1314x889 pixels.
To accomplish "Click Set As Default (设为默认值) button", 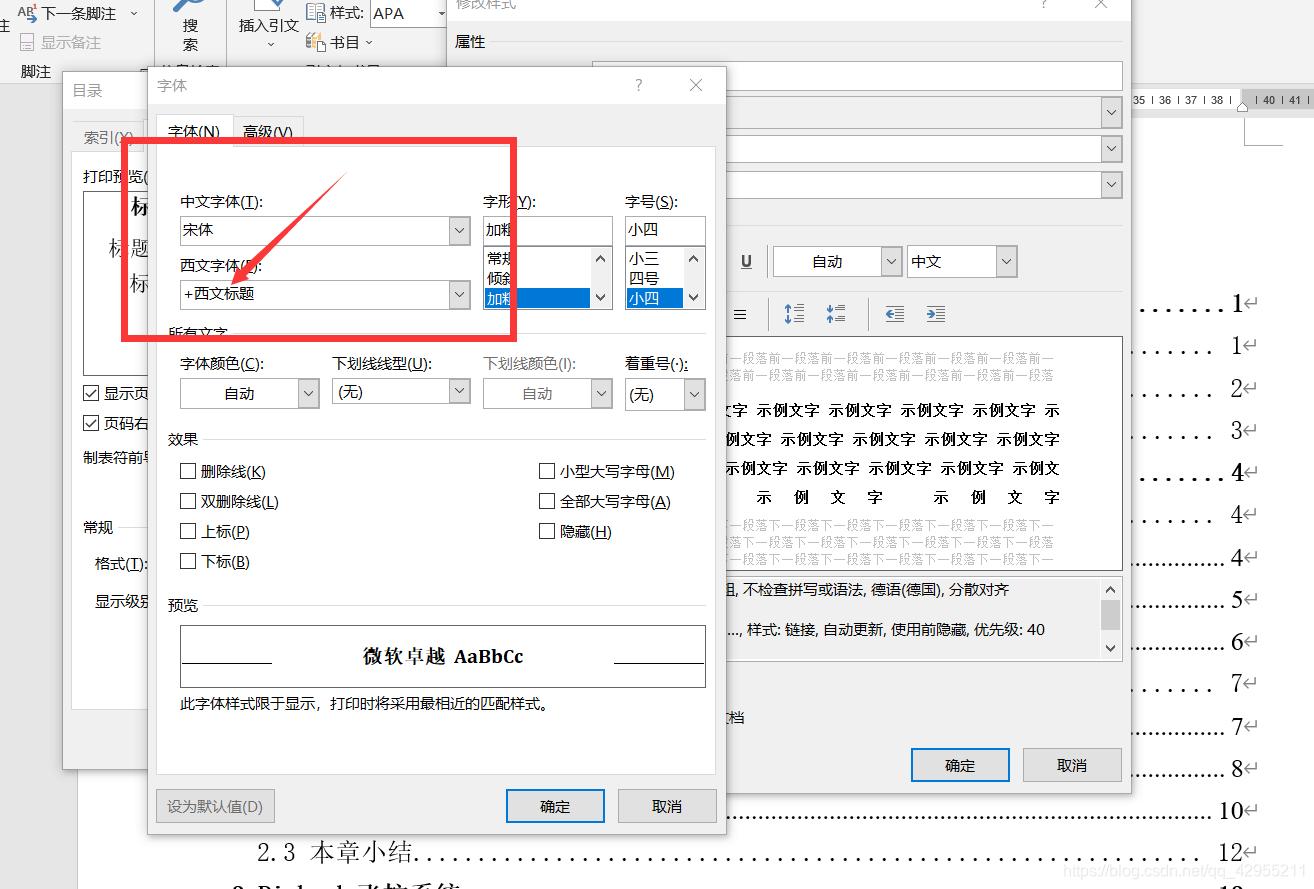I will 215,806.
